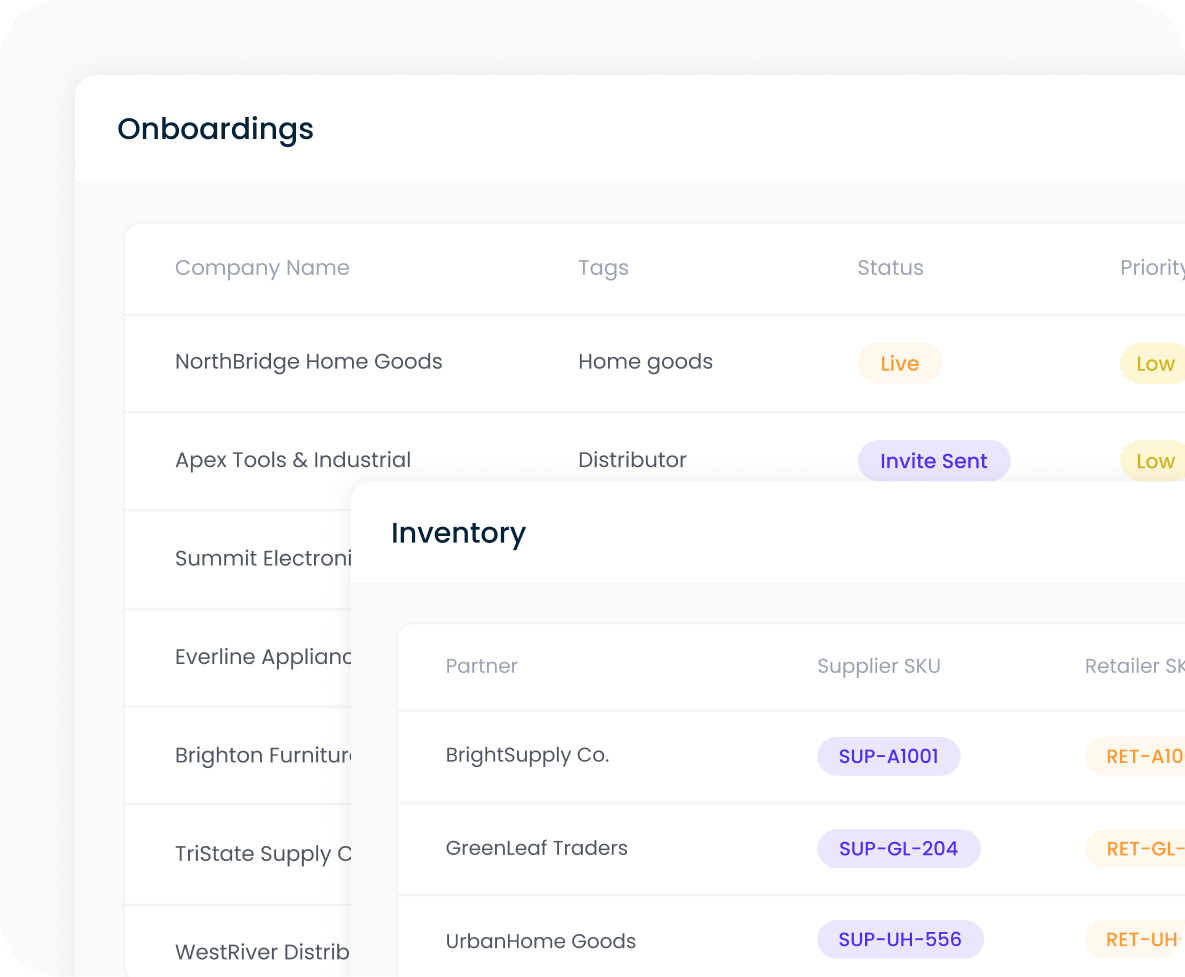Sort by Status column header

[x=890, y=268]
